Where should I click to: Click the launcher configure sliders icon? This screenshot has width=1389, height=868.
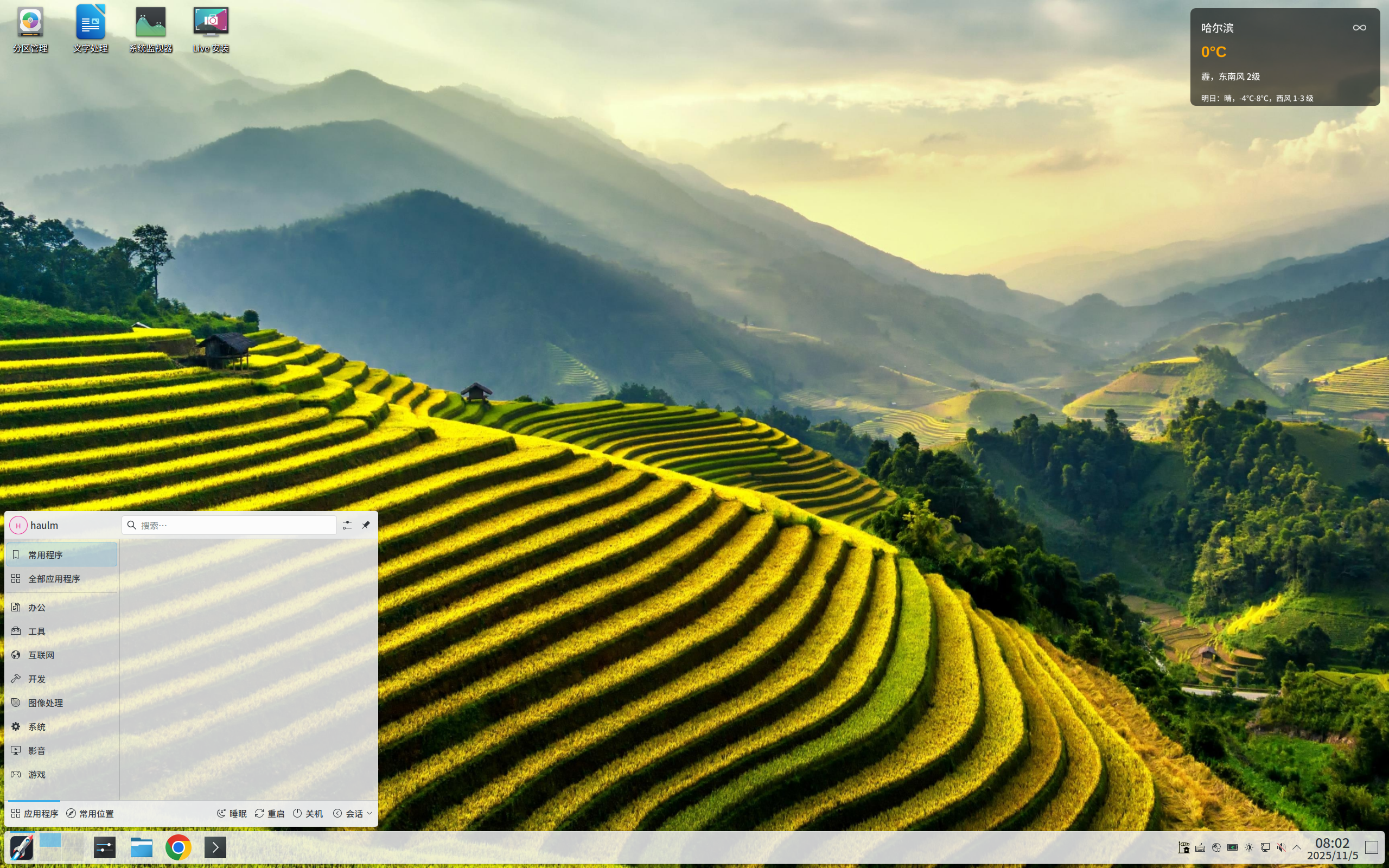click(347, 525)
